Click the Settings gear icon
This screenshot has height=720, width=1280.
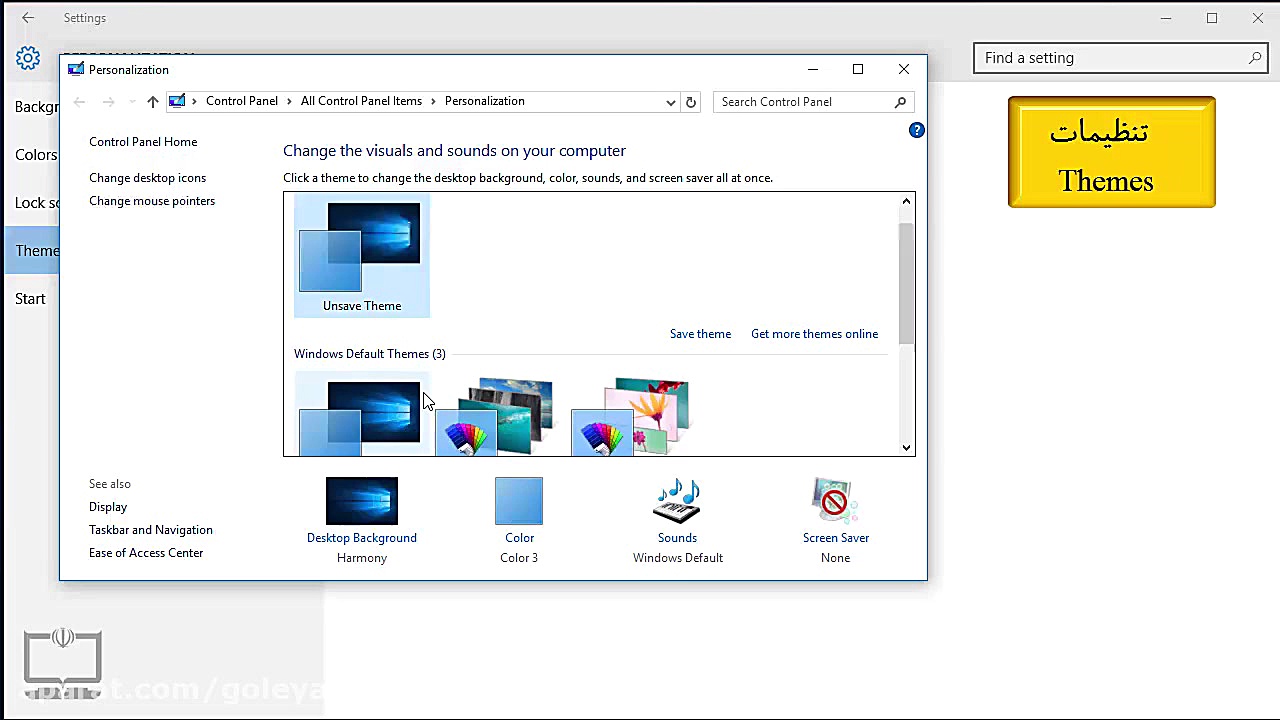coord(28,58)
